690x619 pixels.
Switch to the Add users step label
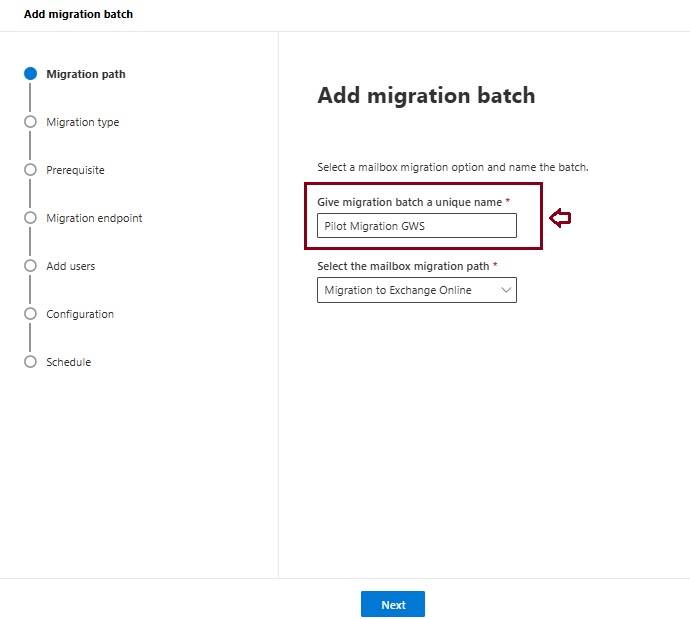pyautogui.click(x=71, y=266)
